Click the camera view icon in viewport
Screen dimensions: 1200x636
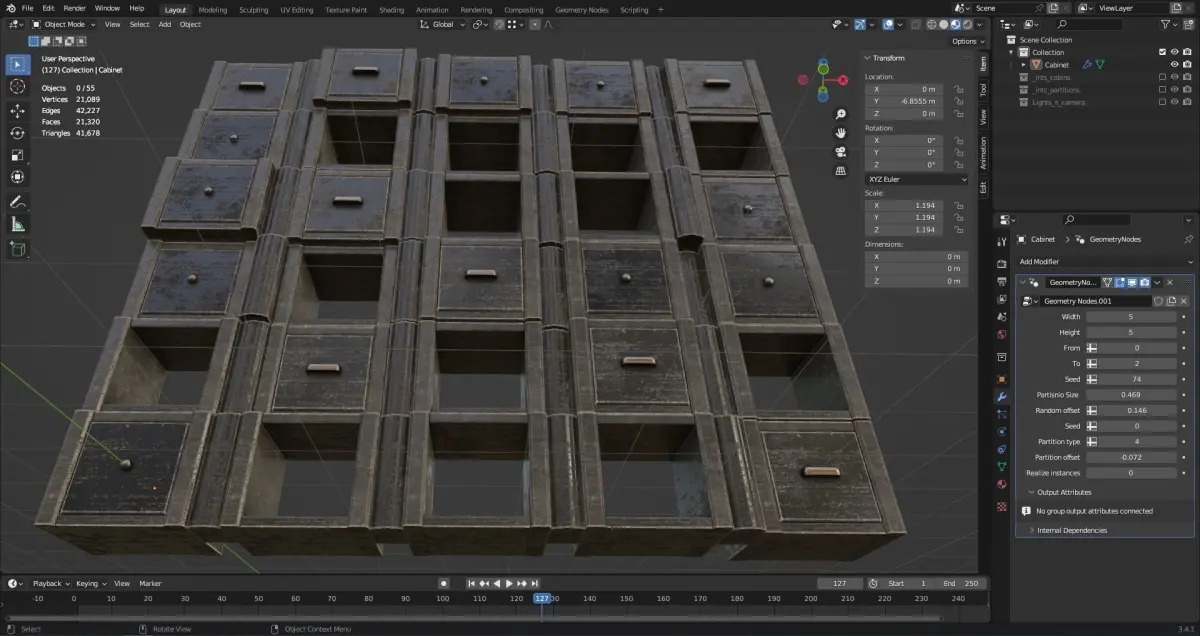[842, 152]
